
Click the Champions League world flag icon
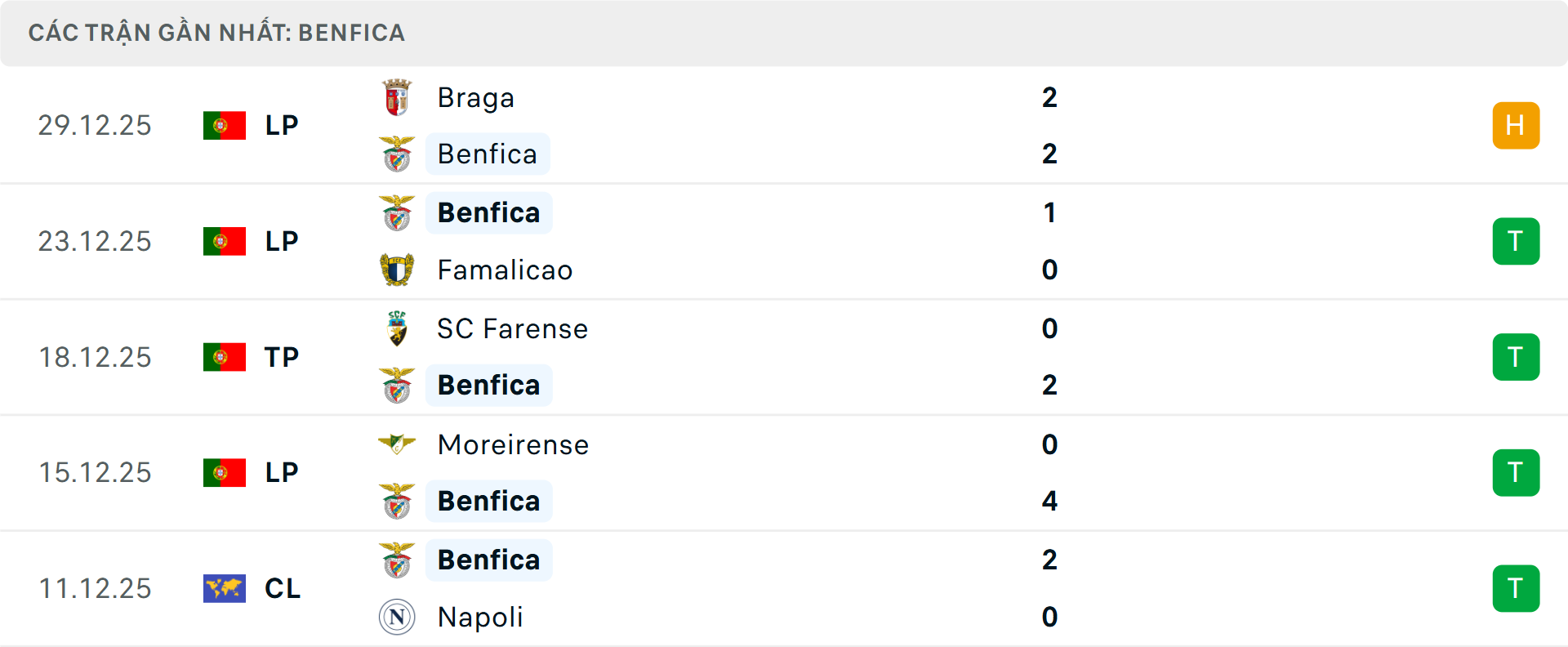(x=225, y=588)
